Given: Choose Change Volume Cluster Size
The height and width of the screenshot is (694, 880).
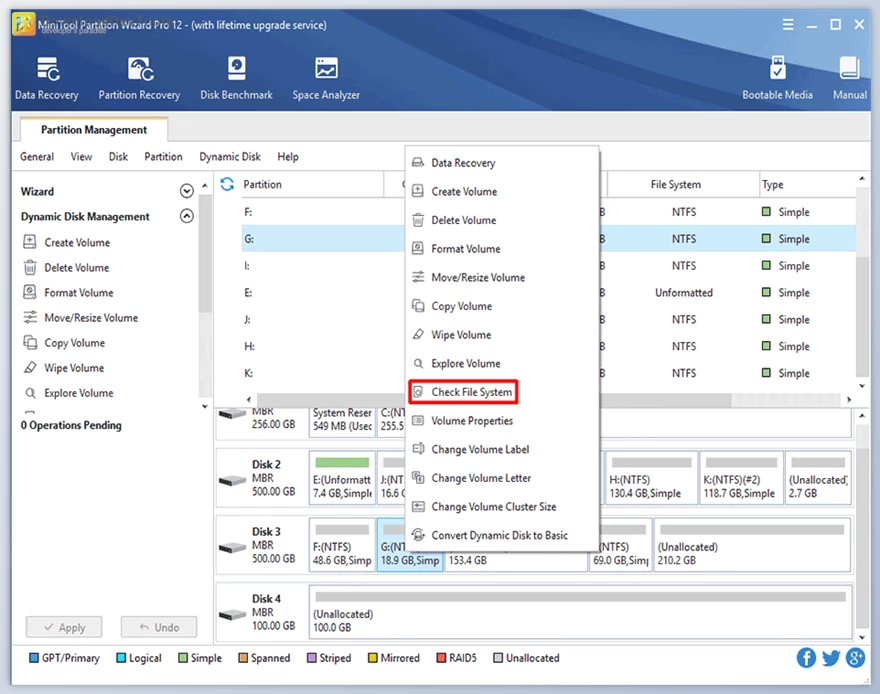Looking at the screenshot, I should (502, 506).
